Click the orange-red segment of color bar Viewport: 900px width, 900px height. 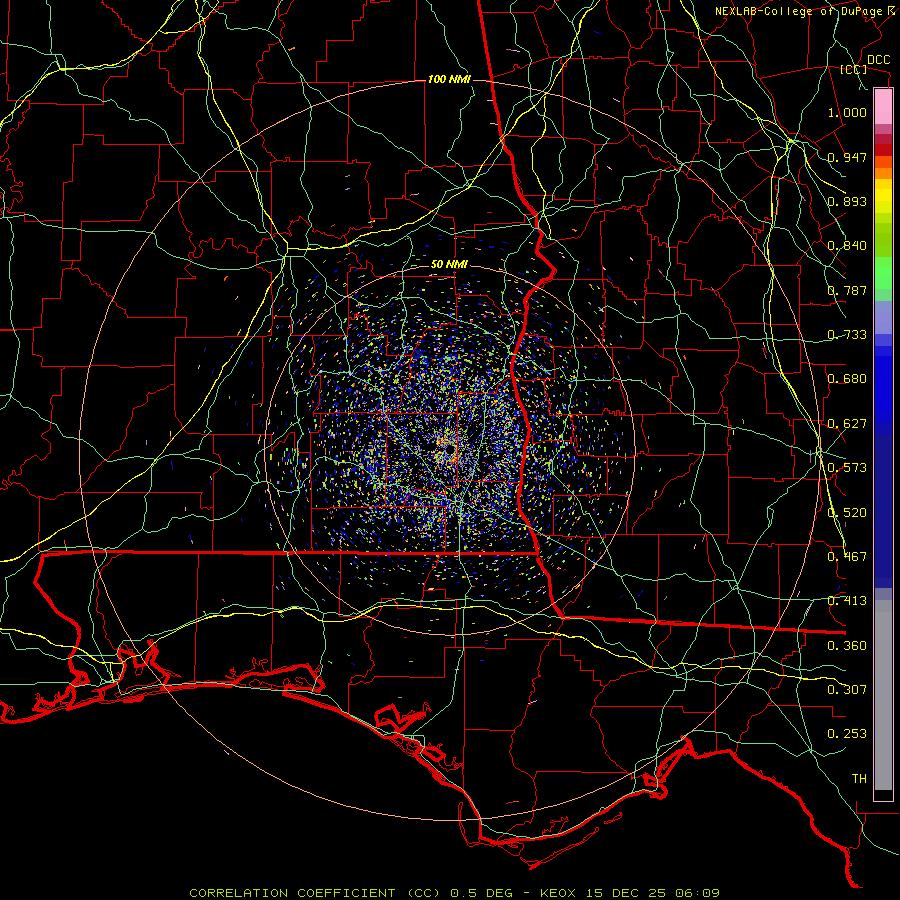pos(883,162)
